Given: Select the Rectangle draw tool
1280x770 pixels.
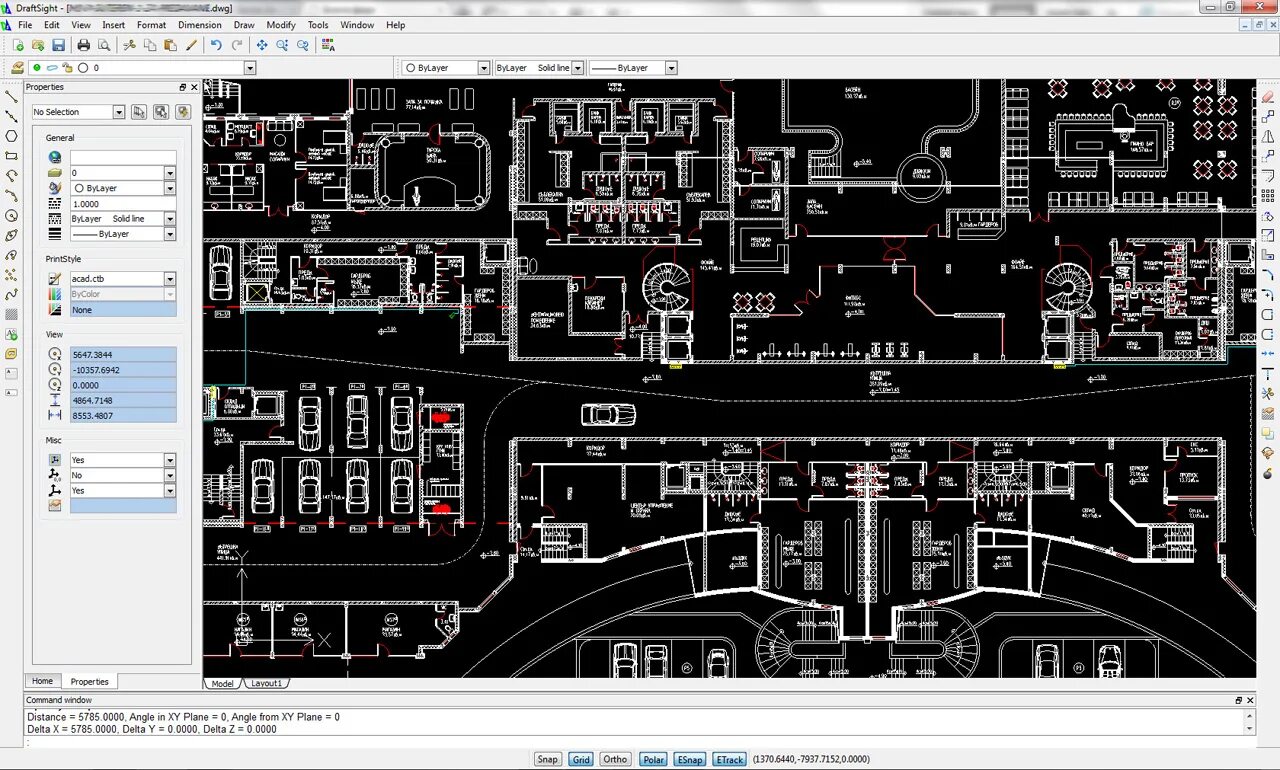Looking at the screenshot, I should tap(12, 156).
